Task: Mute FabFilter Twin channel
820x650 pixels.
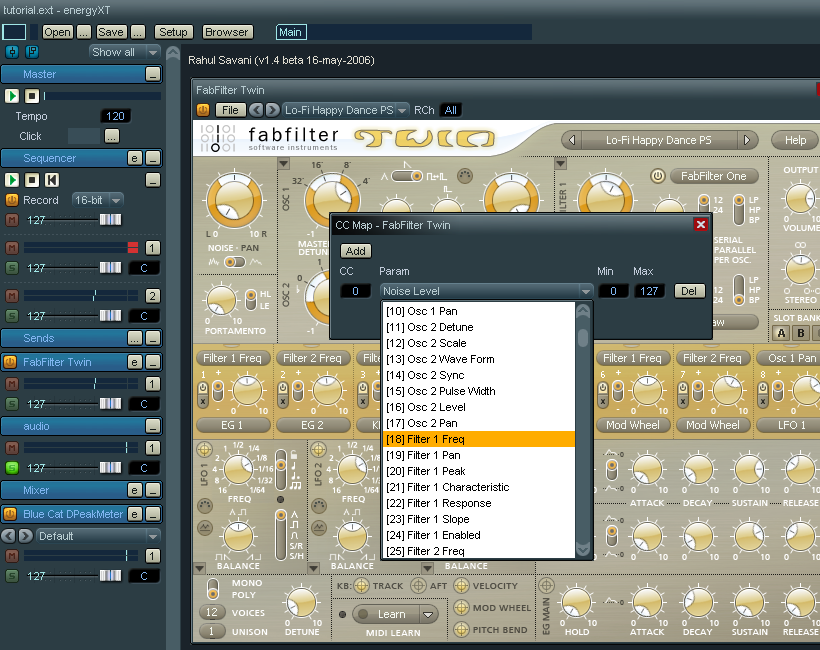Action: pos(12,384)
